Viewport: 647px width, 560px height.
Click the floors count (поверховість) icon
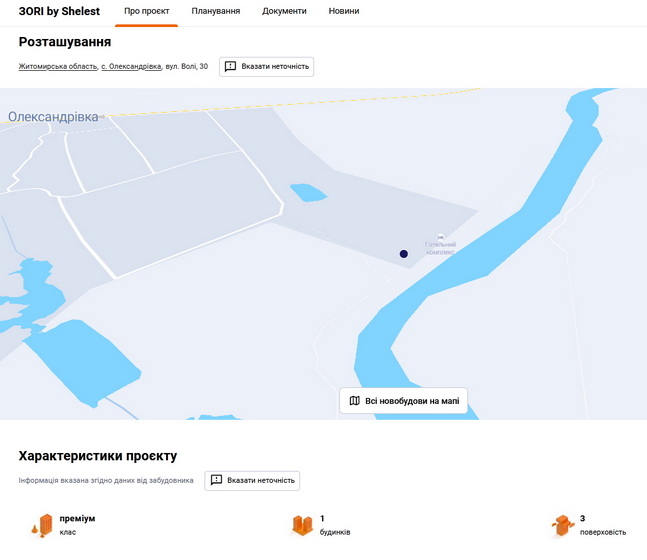(562, 525)
